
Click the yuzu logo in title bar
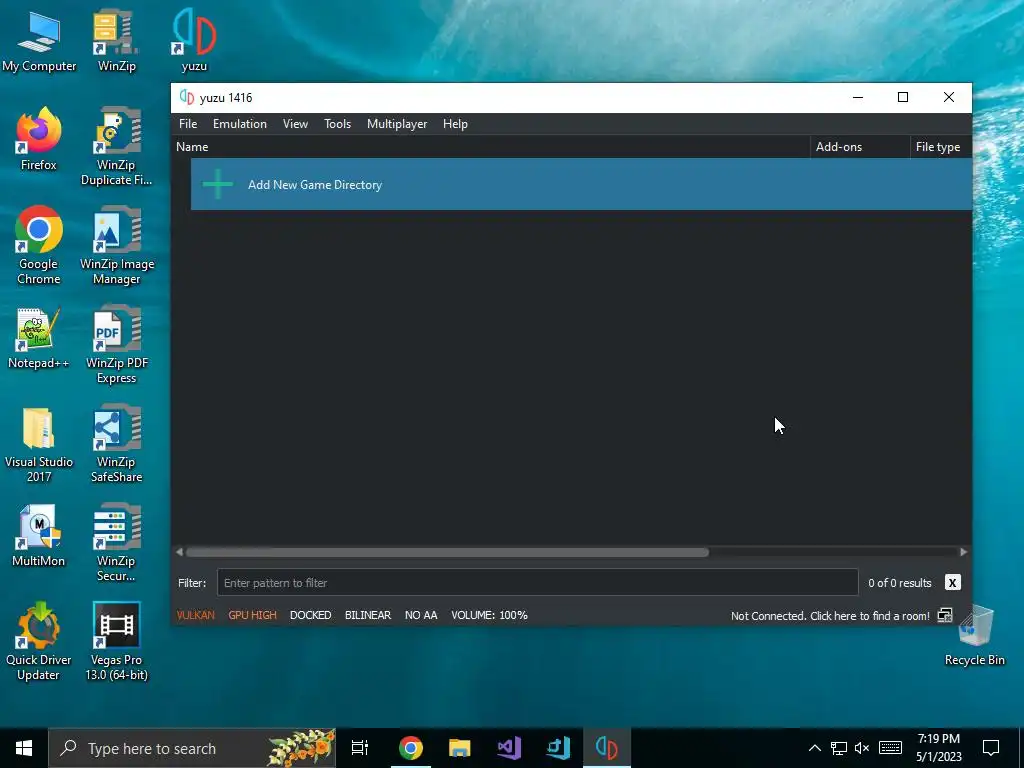click(x=187, y=97)
